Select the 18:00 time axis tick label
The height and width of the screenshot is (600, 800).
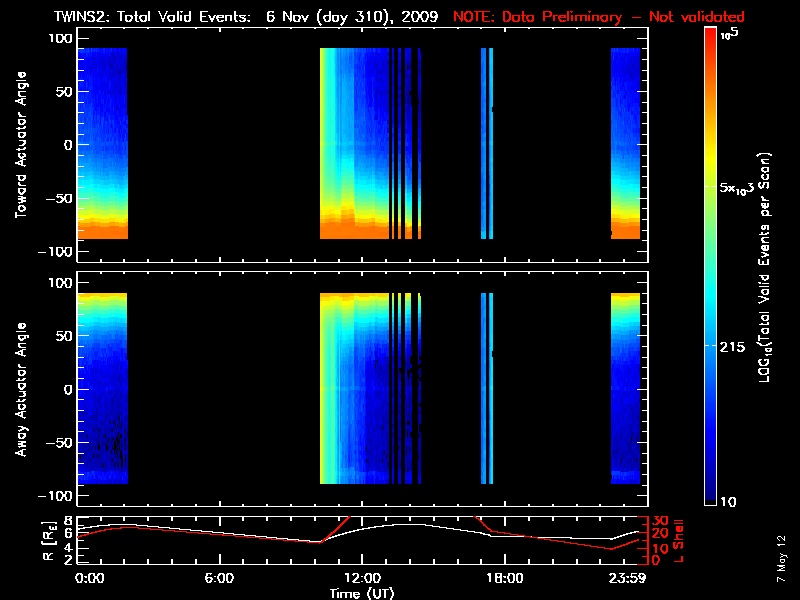pos(504,579)
